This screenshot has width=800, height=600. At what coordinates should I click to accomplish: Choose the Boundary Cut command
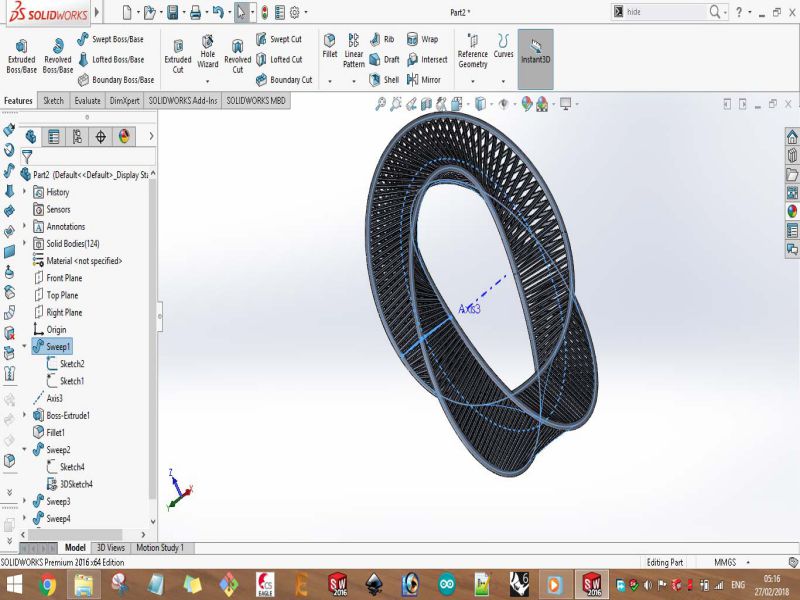pos(284,80)
